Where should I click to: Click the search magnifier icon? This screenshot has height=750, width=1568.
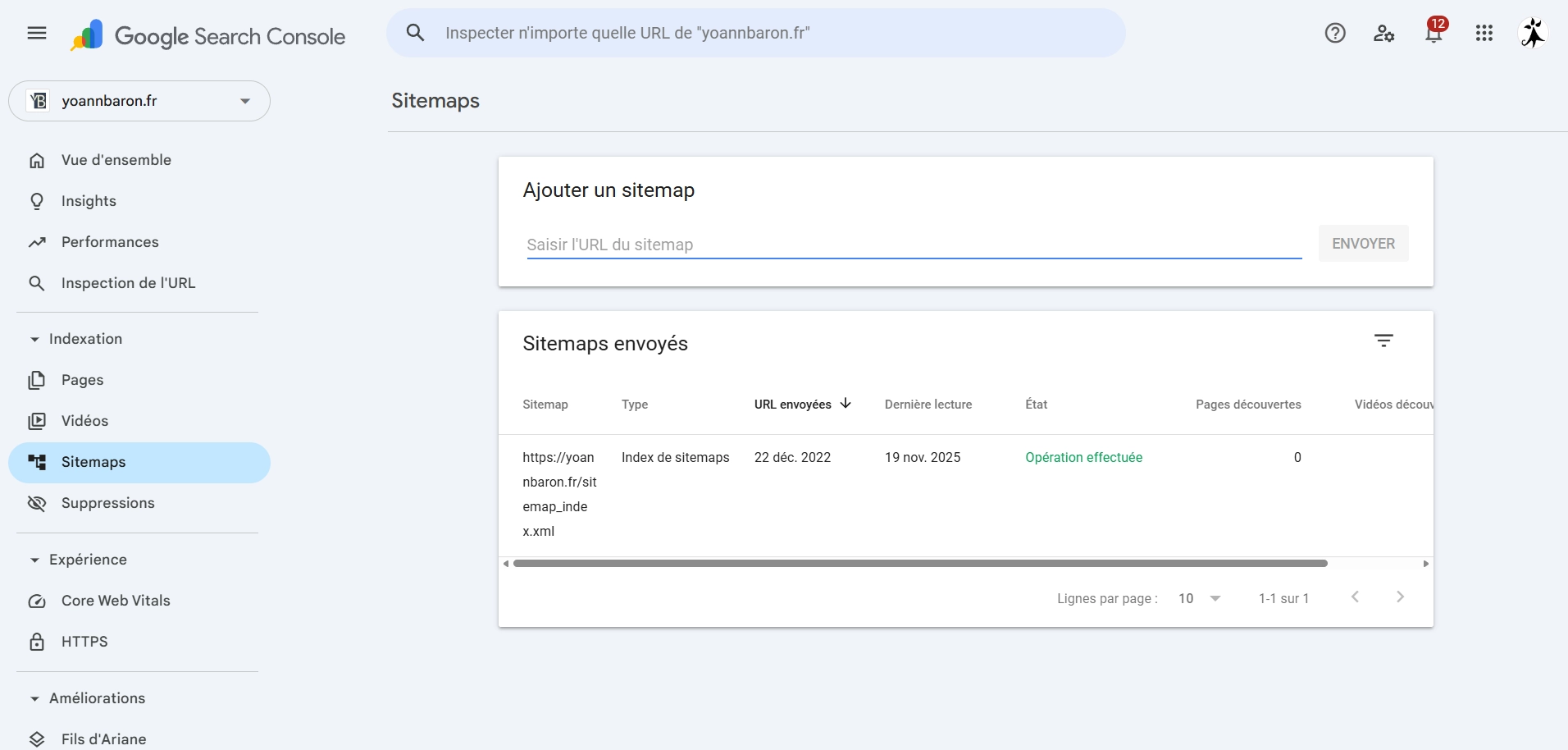pos(416,33)
